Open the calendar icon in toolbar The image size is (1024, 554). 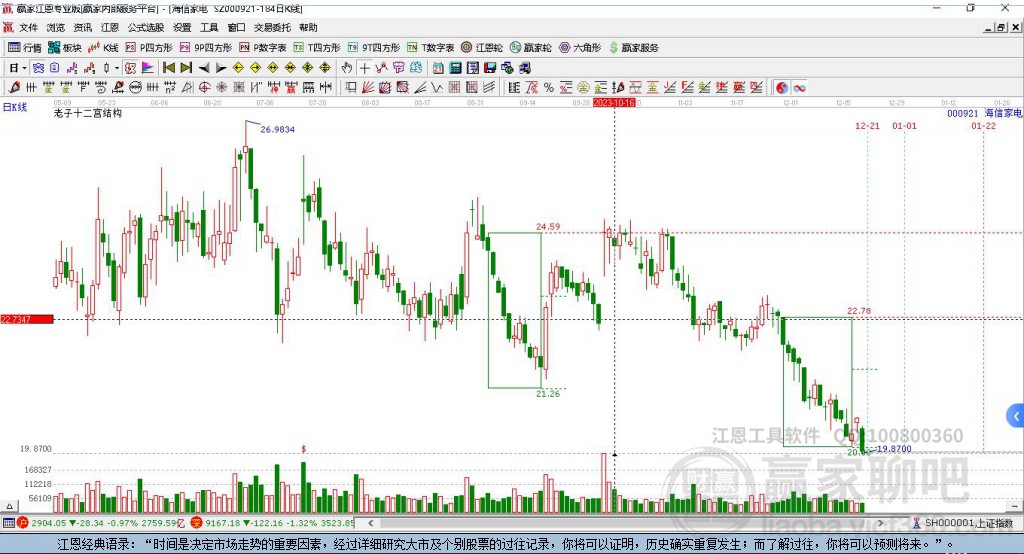click(438, 68)
